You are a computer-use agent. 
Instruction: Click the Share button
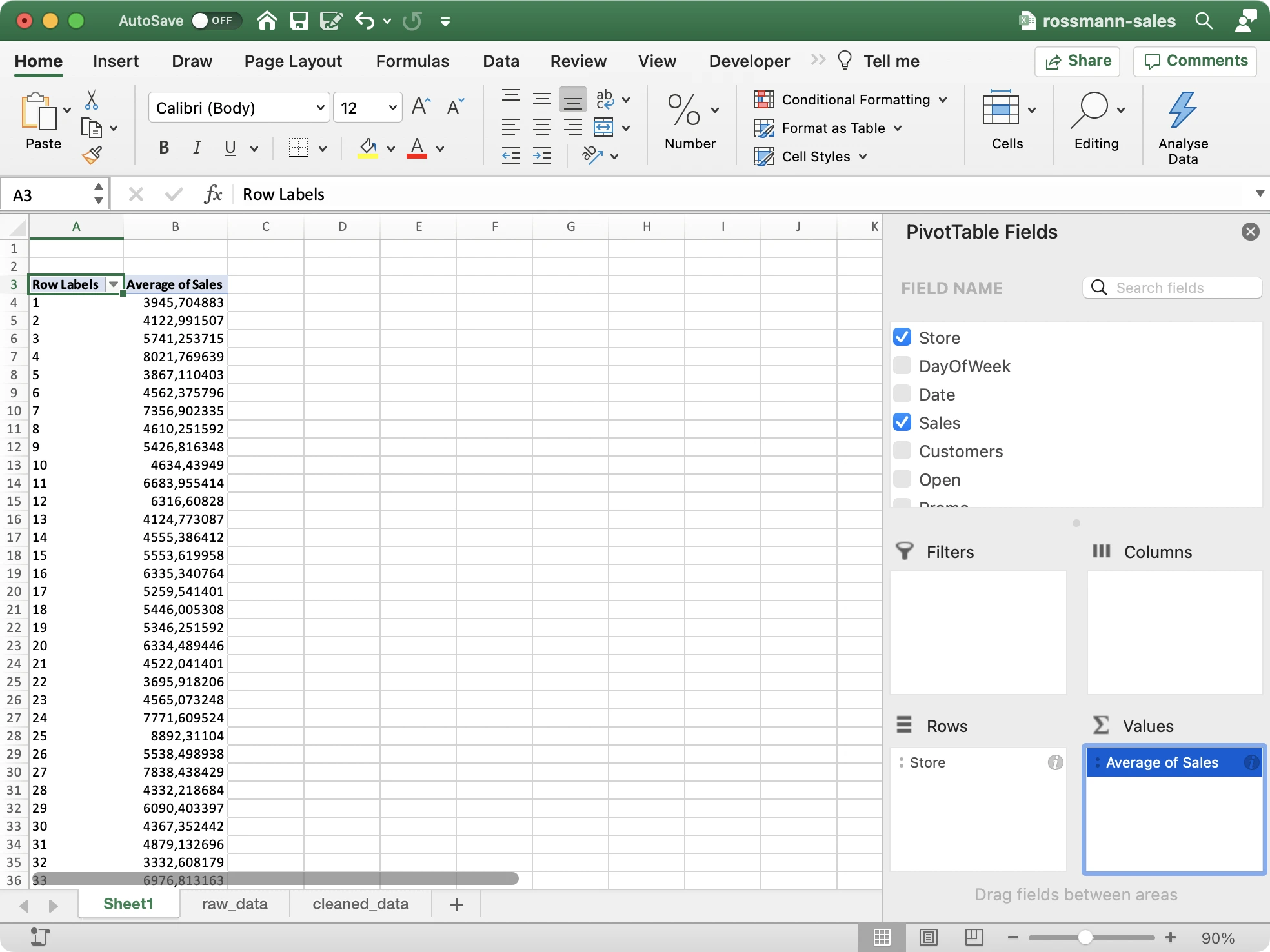(x=1076, y=61)
